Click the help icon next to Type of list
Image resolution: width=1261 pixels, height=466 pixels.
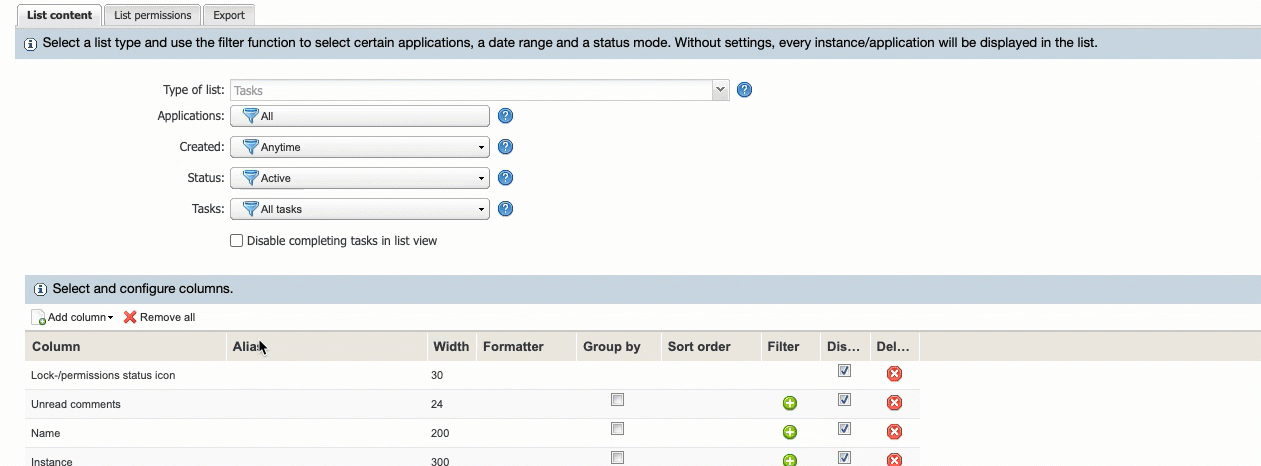tap(744, 90)
